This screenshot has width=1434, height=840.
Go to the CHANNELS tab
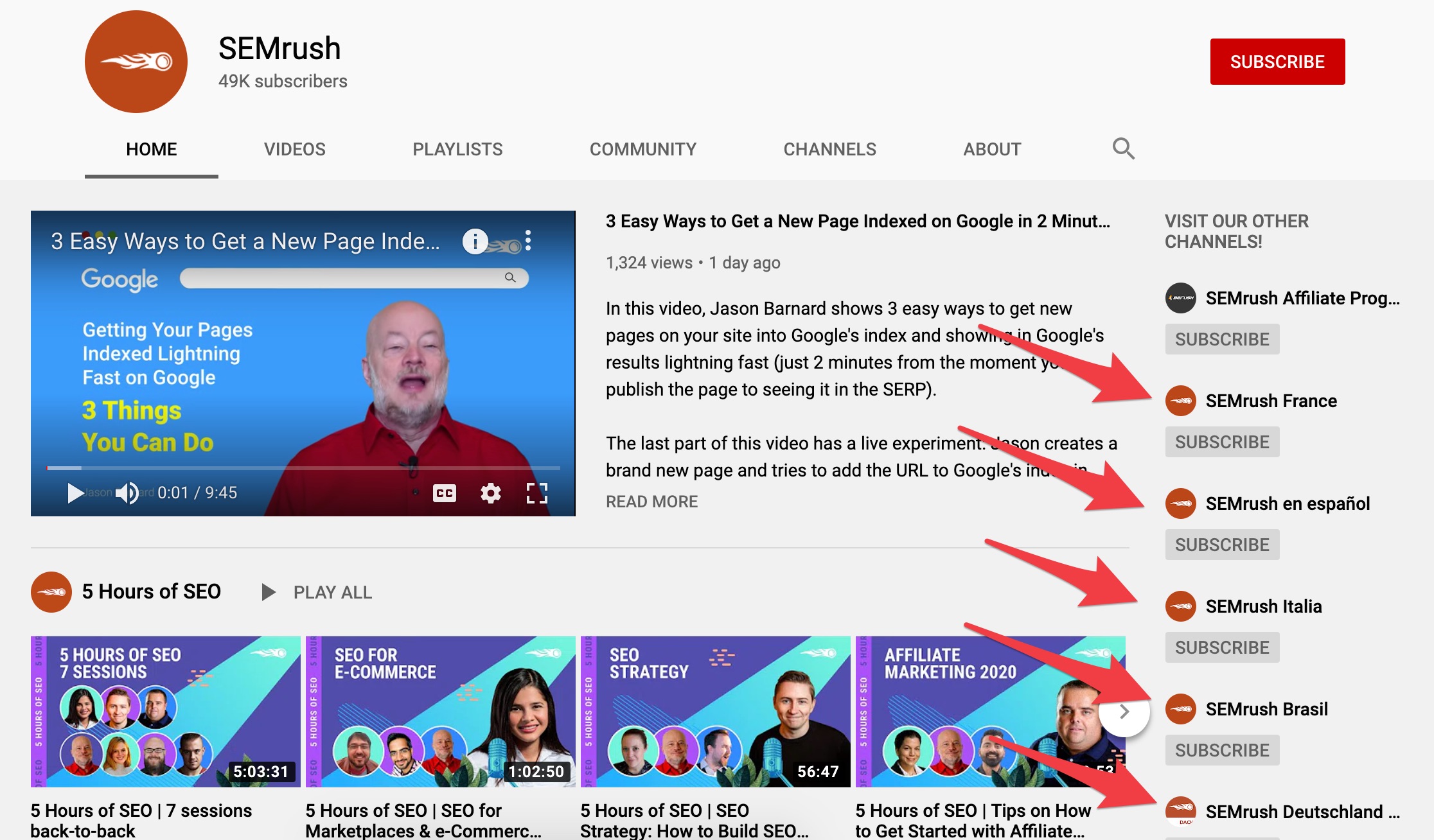829,149
